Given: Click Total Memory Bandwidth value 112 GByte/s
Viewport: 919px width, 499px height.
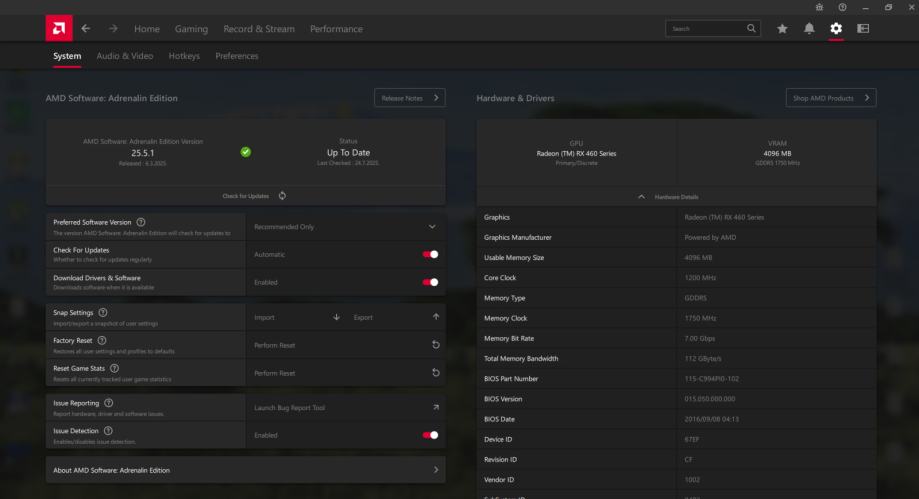Looking at the screenshot, I should point(703,358).
